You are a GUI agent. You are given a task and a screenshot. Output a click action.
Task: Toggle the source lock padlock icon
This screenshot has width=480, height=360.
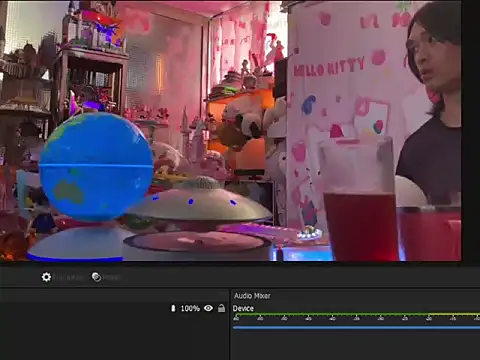tap(221, 308)
